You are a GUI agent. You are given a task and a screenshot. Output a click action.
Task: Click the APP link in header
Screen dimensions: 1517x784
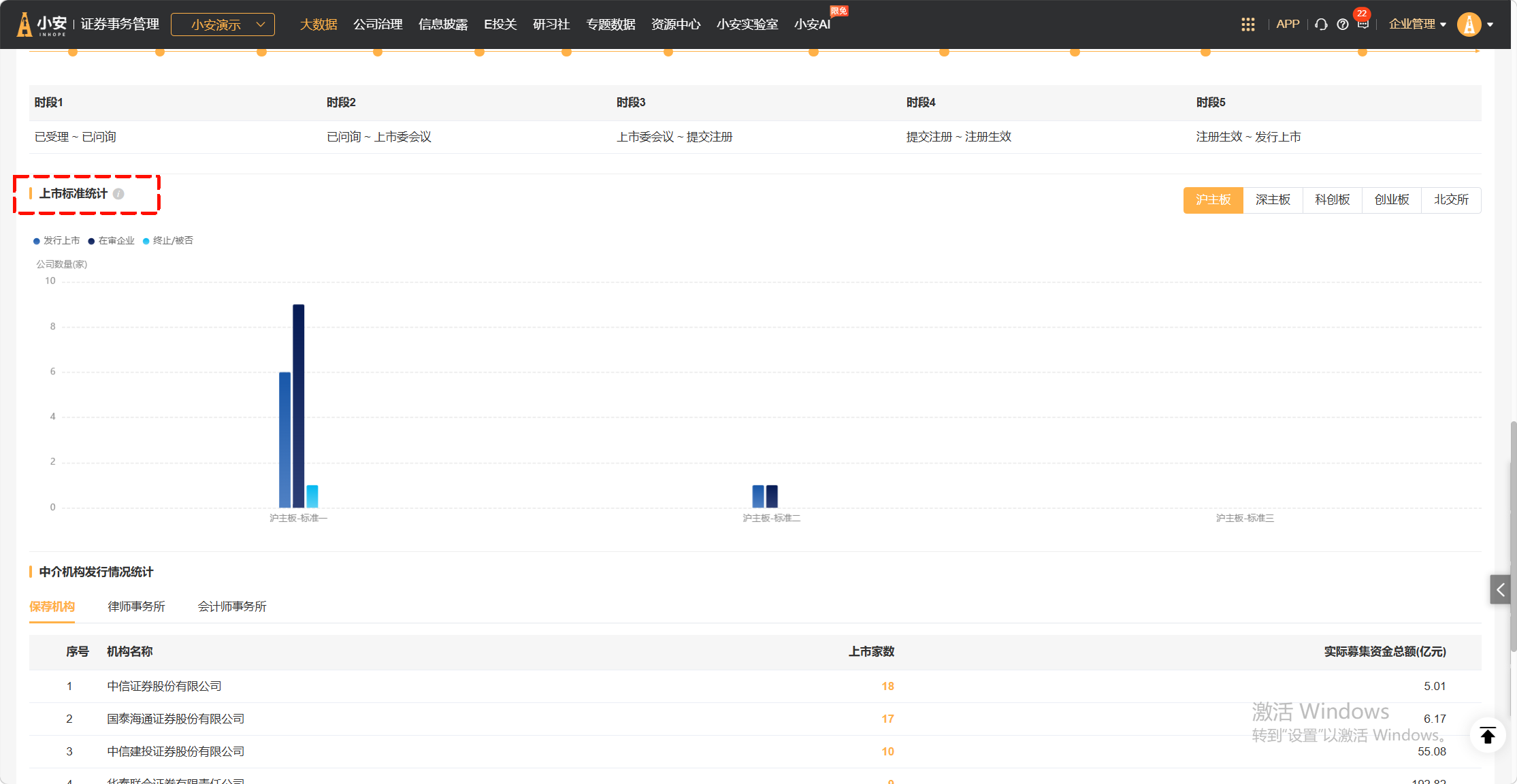point(1288,24)
